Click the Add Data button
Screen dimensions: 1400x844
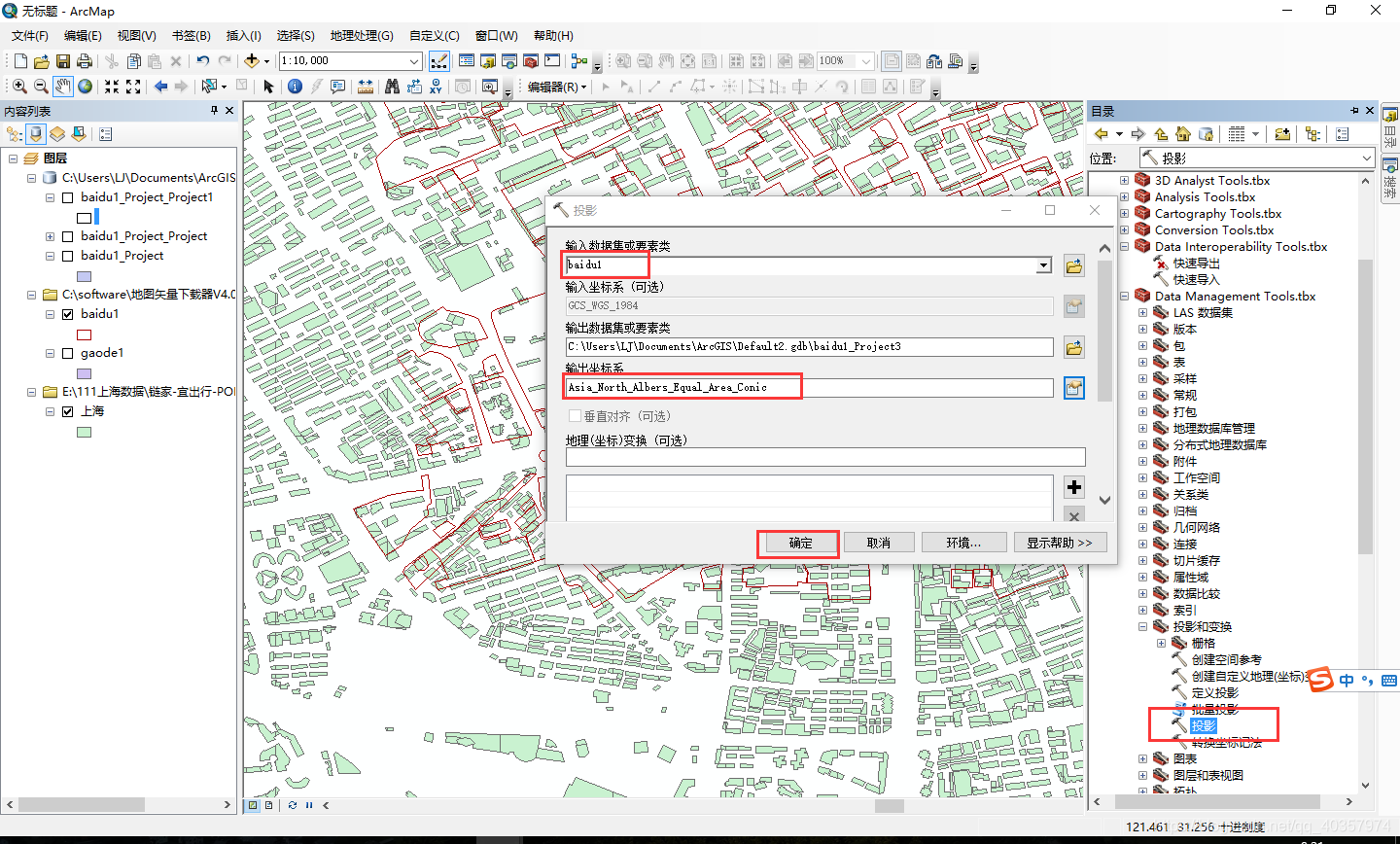point(252,60)
